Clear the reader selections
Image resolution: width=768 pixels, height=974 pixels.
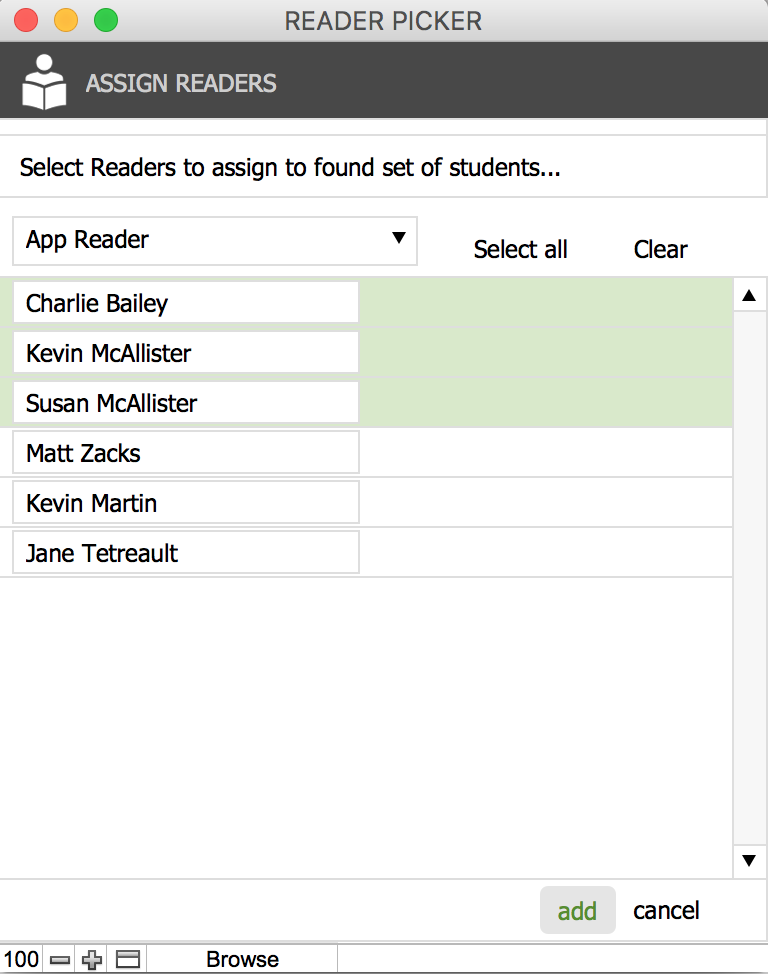pos(660,250)
